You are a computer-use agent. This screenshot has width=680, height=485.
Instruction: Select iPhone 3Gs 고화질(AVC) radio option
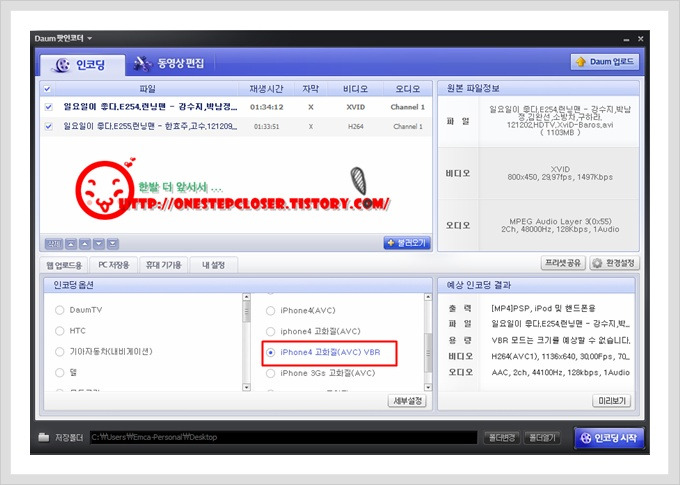coord(270,373)
